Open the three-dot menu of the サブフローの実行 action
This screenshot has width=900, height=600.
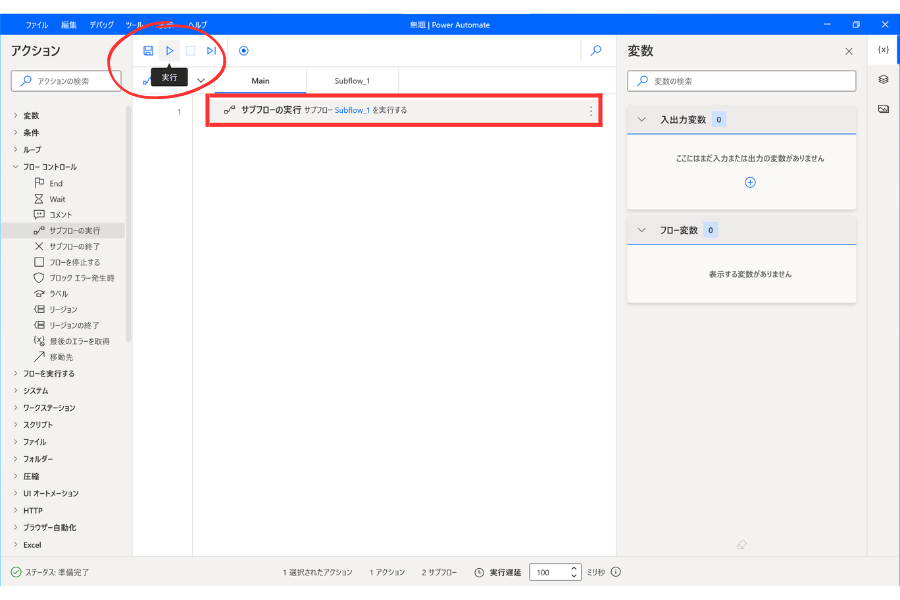pyautogui.click(x=591, y=111)
